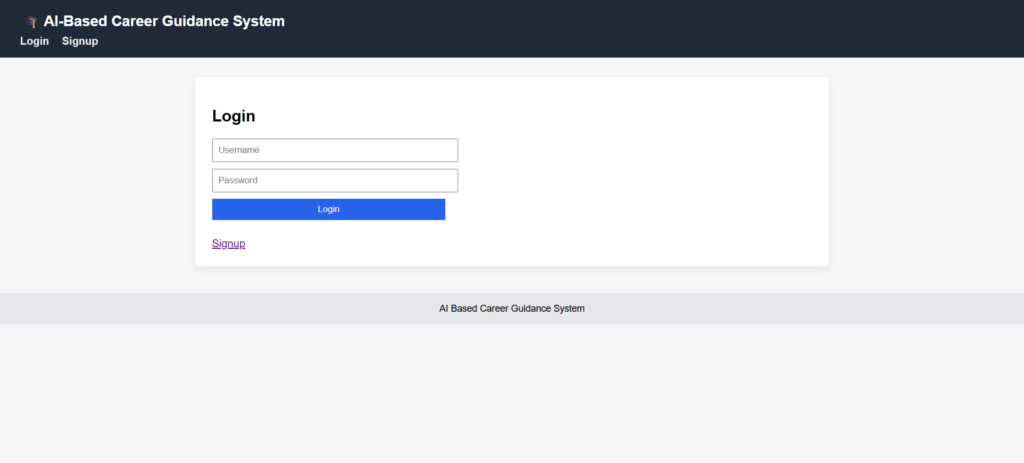Click the word System in the footer text

pos(569,308)
